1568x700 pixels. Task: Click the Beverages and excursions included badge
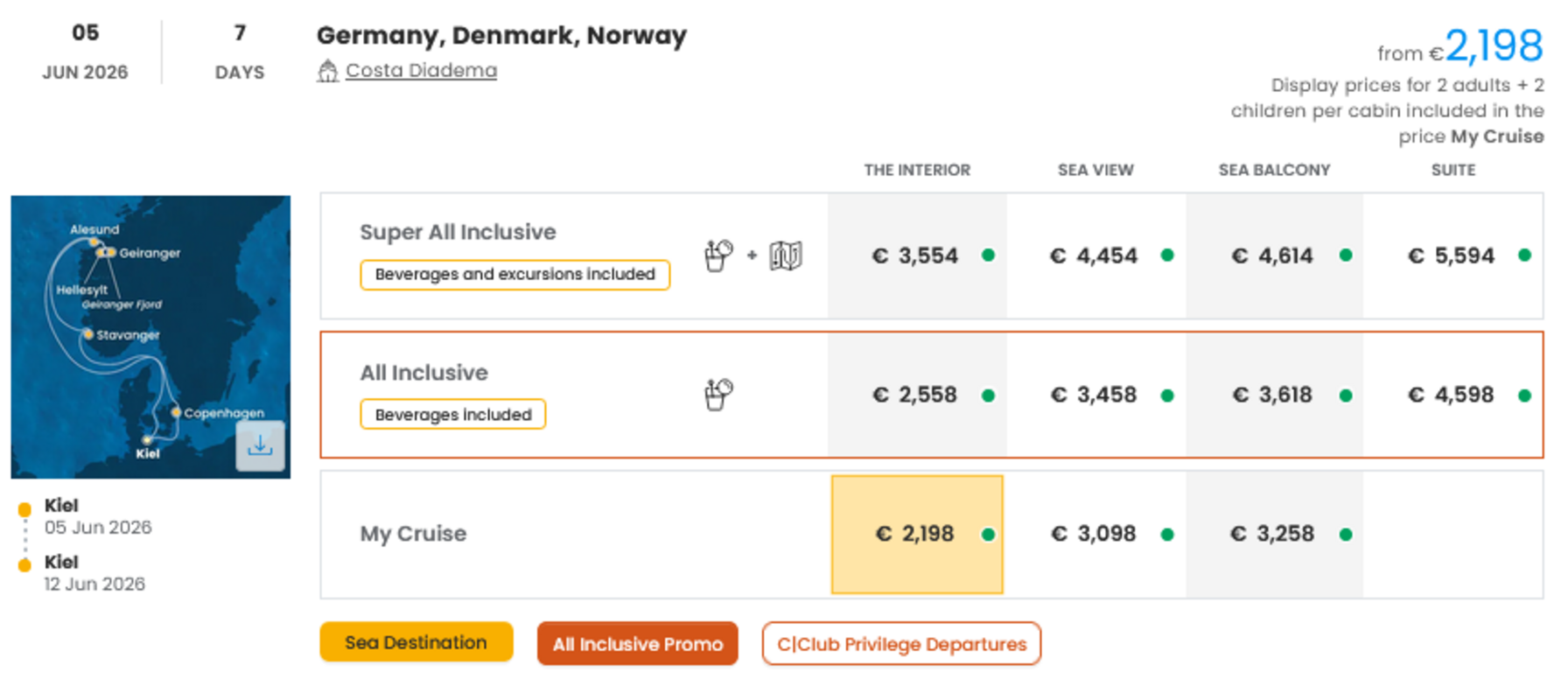(514, 275)
